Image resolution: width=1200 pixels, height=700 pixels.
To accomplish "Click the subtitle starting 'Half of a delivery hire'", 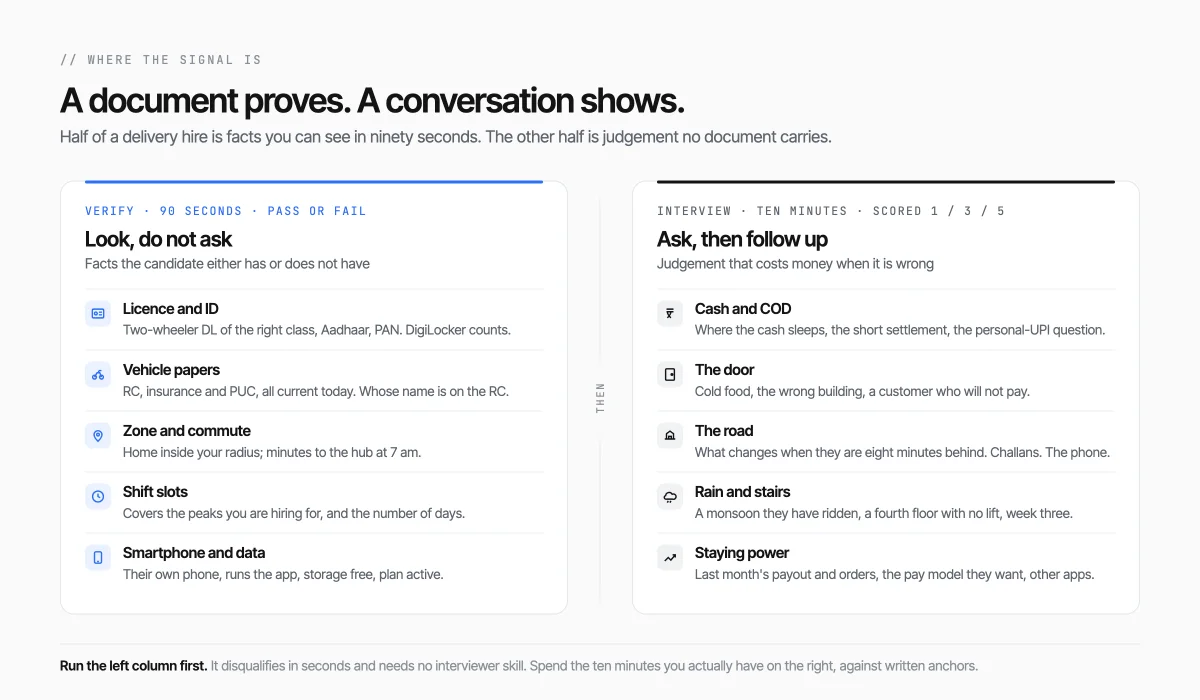I will [446, 137].
